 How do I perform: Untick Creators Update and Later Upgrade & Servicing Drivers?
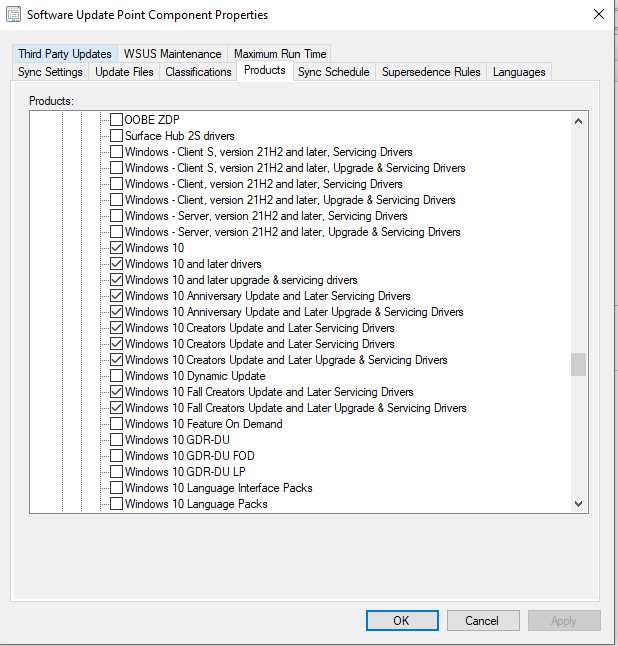click(117, 360)
